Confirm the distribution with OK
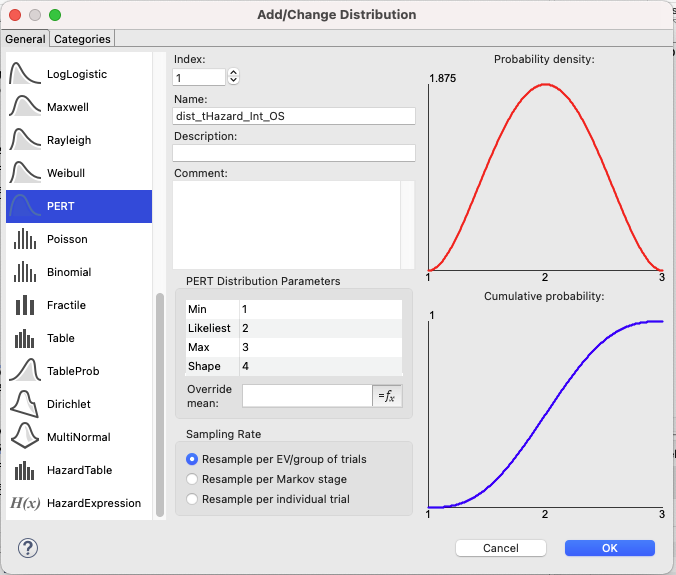Image resolution: width=676 pixels, height=575 pixels. 610,548
